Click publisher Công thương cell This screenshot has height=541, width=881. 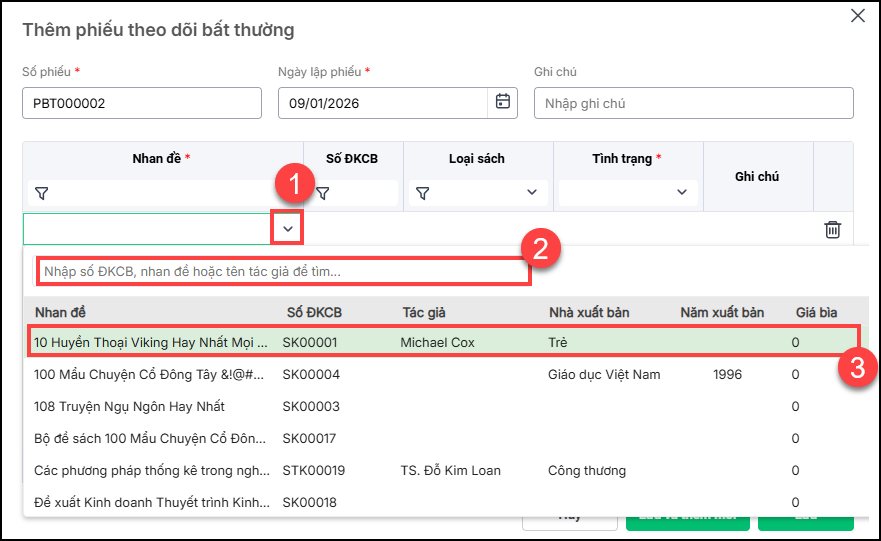(x=587, y=470)
